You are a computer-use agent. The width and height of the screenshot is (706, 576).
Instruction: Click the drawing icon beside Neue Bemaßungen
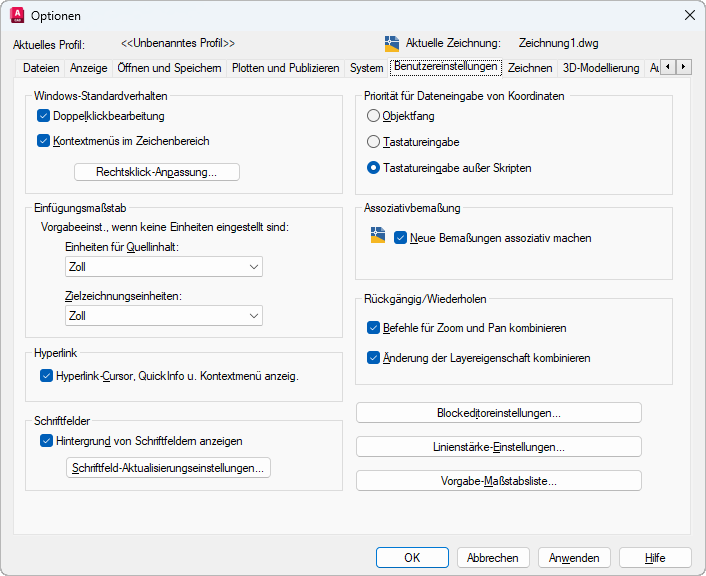coord(377,236)
